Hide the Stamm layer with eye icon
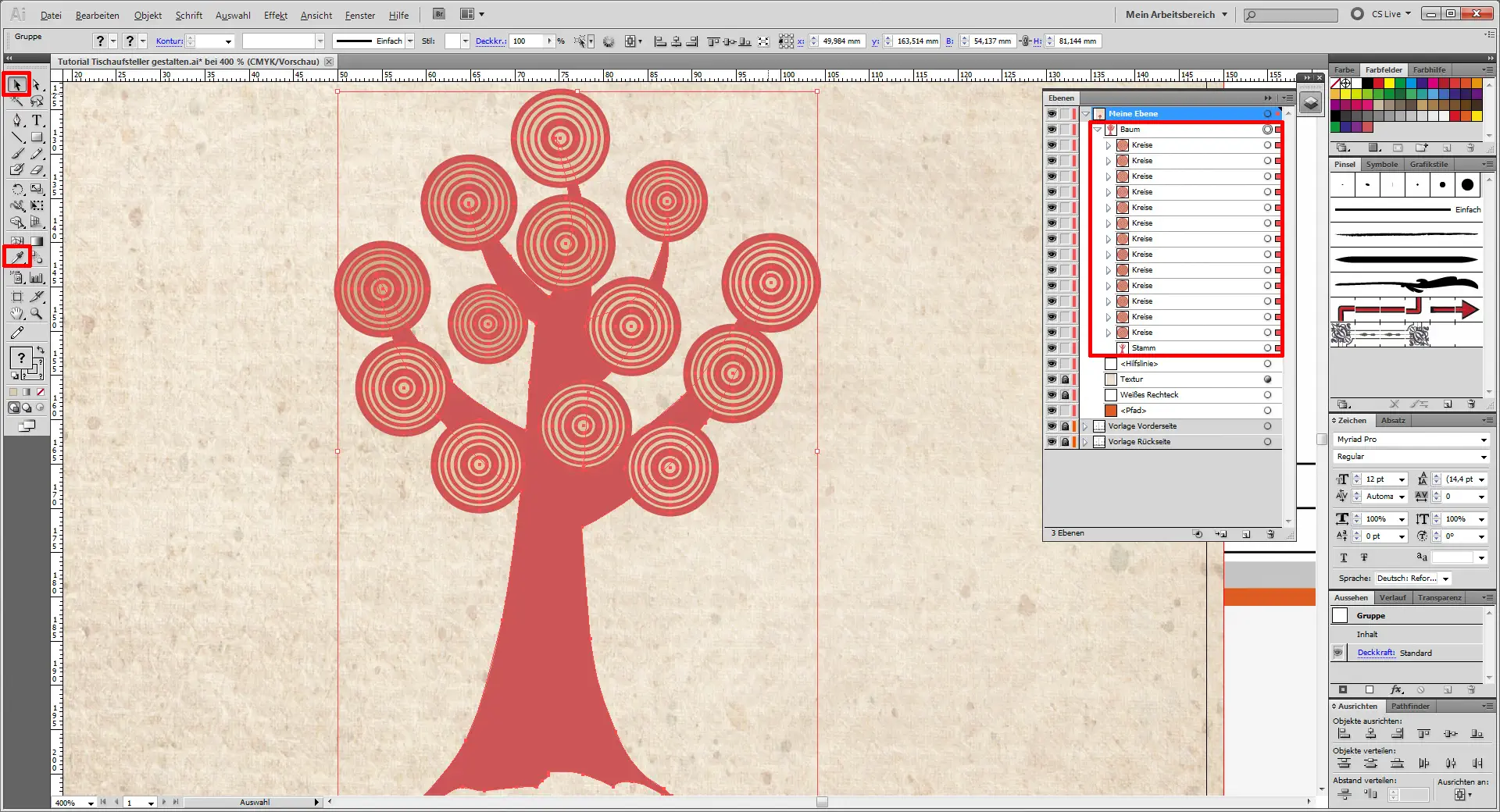Screen dimensions: 1500x812 tap(1052, 348)
